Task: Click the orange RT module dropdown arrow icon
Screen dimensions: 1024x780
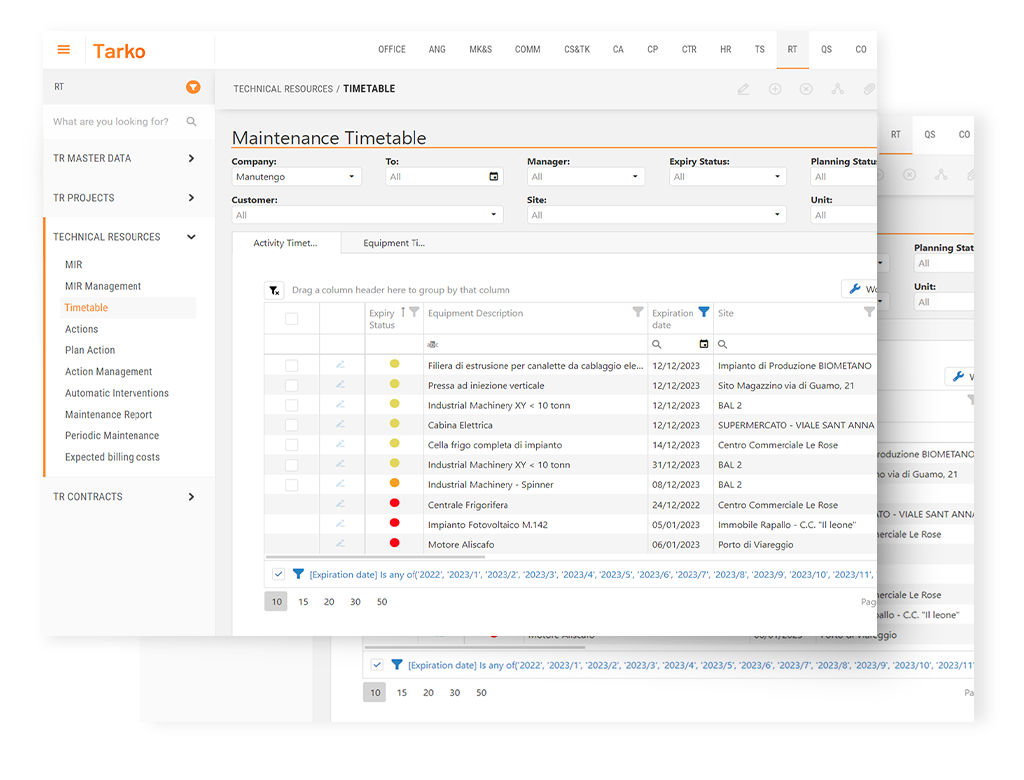Action: click(x=193, y=87)
